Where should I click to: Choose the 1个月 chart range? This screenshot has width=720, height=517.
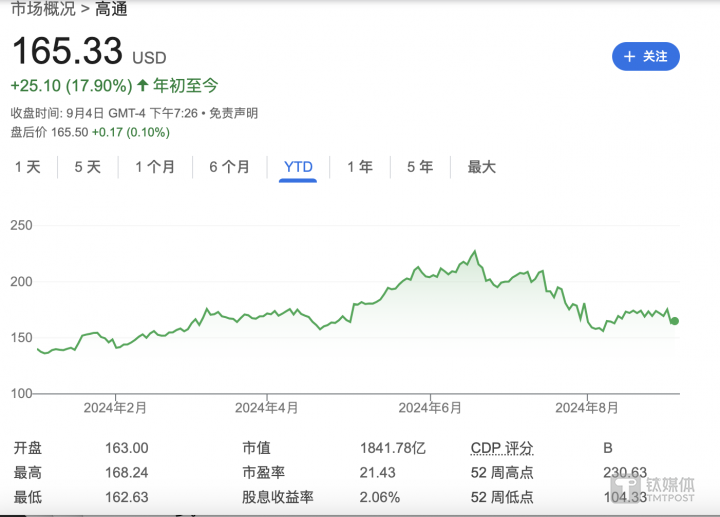coord(155,167)
